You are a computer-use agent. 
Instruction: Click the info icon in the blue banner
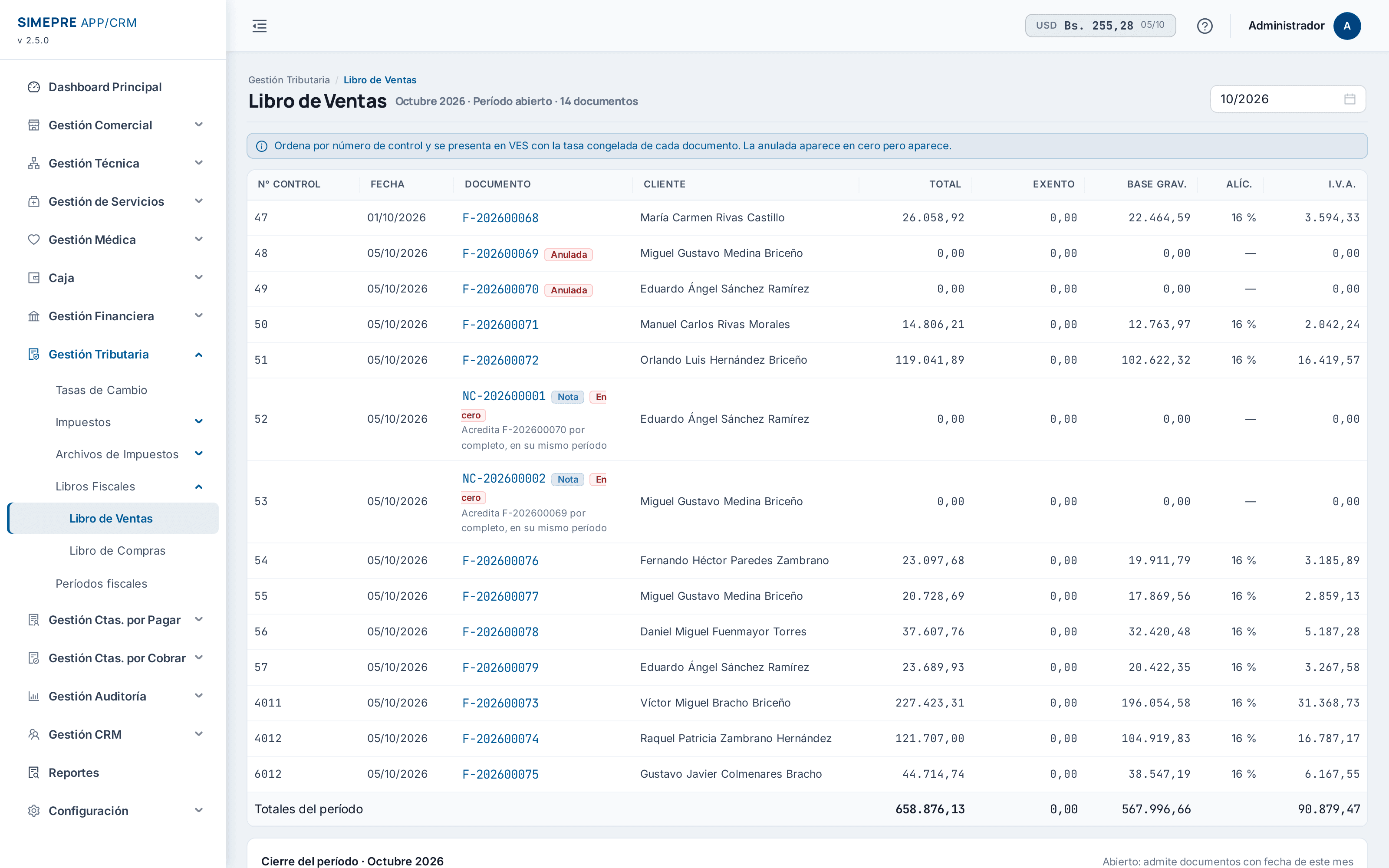coord(261,146)
